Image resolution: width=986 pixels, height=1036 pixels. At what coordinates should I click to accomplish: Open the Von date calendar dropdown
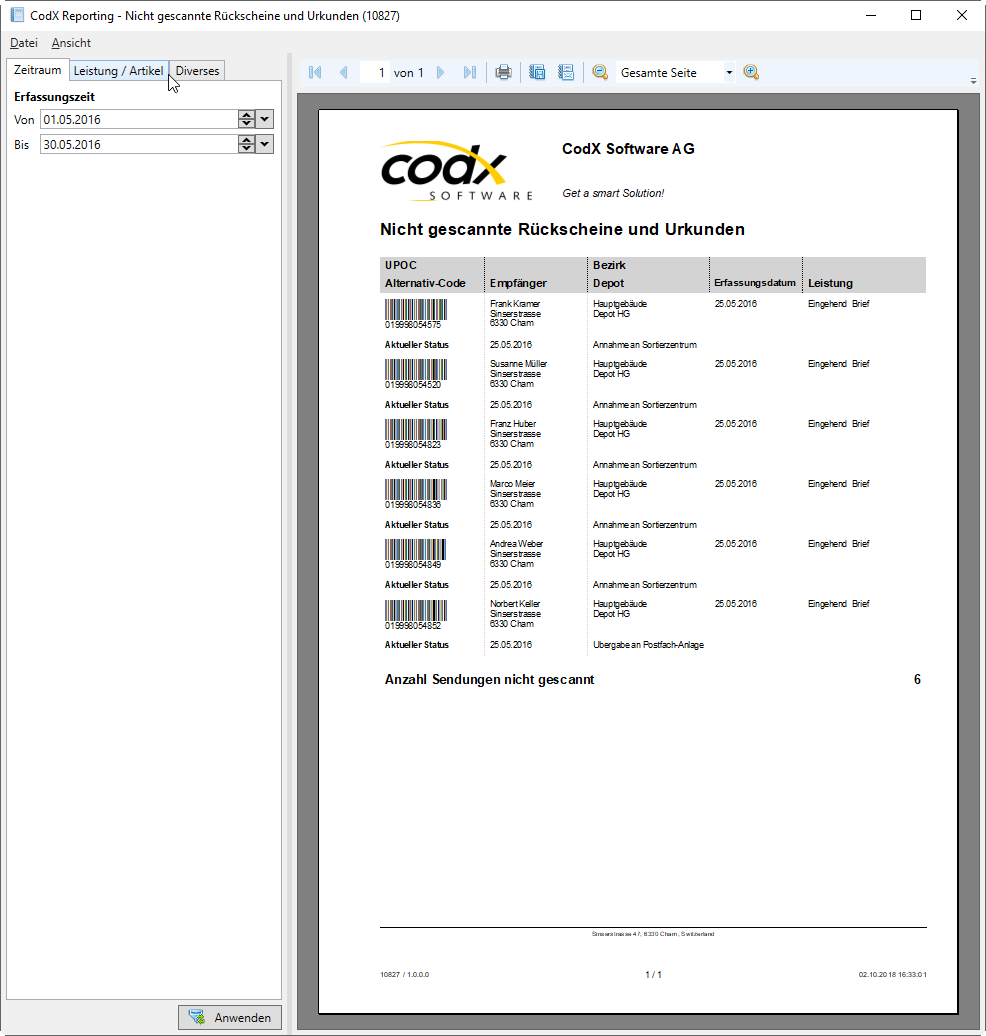pyautogui.click(x=264, y=120)
